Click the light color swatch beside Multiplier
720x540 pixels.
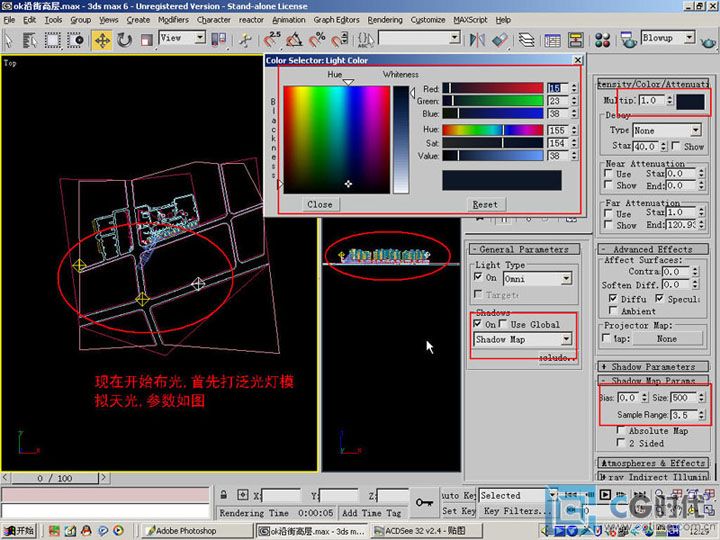[690, 101]
